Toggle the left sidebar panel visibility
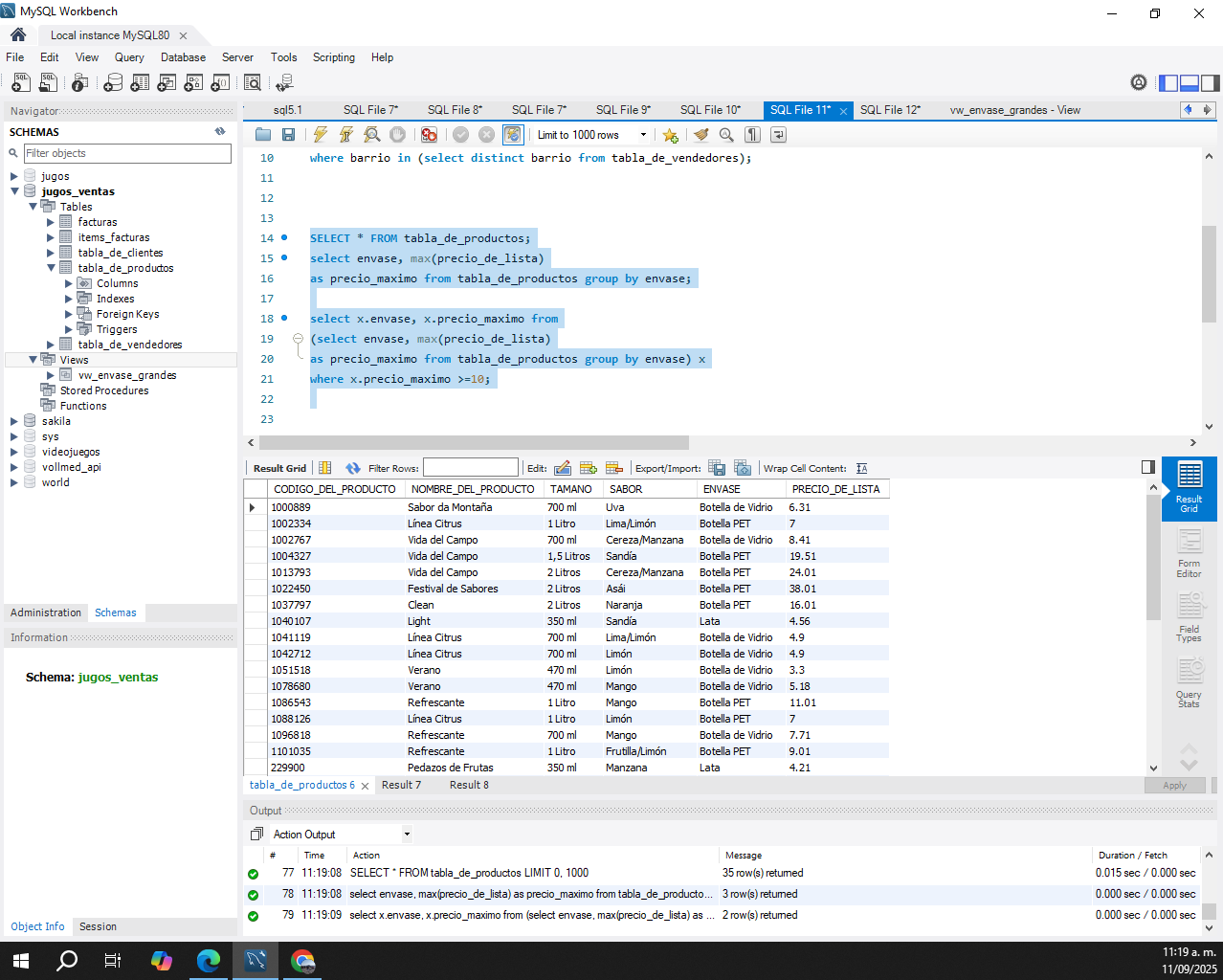1223x980 pixels. [1168, 83]
